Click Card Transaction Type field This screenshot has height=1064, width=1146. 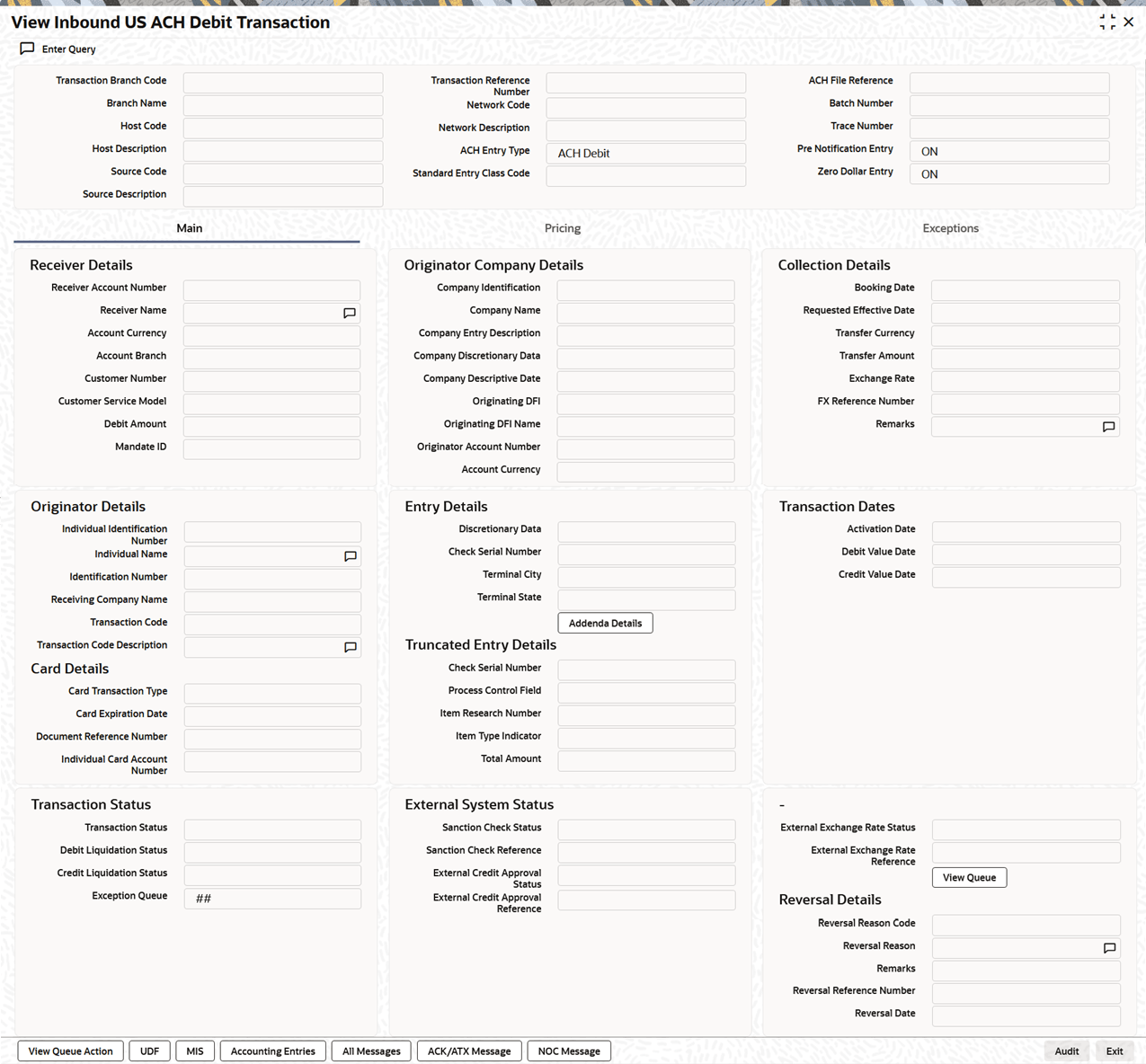pyautogui.click(x=272, y=693)
